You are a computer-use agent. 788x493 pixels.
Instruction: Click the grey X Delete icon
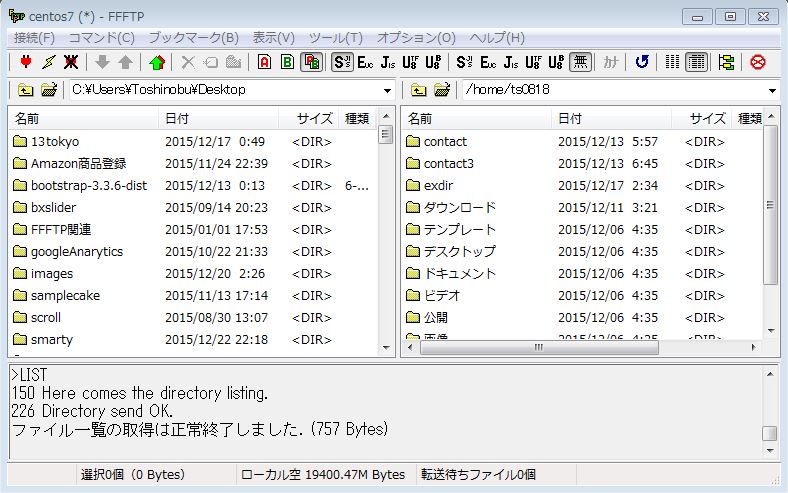(x=188, y=62)
